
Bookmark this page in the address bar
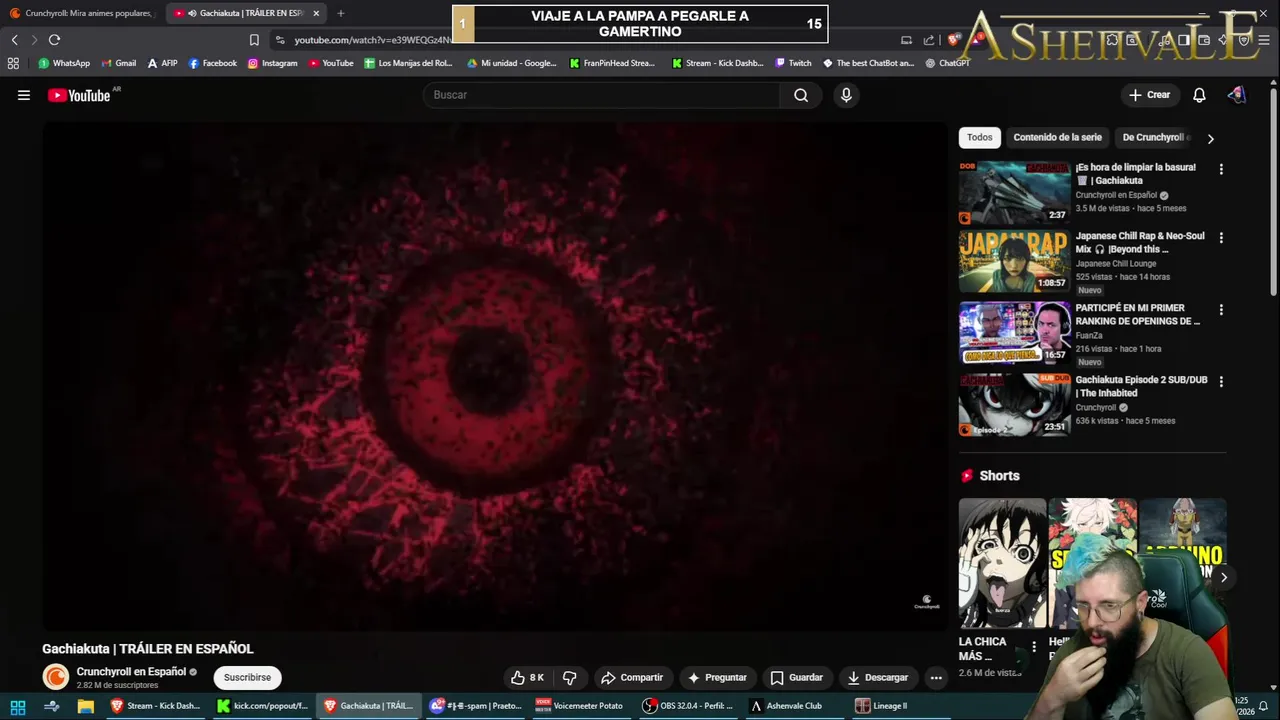point(254,40)
